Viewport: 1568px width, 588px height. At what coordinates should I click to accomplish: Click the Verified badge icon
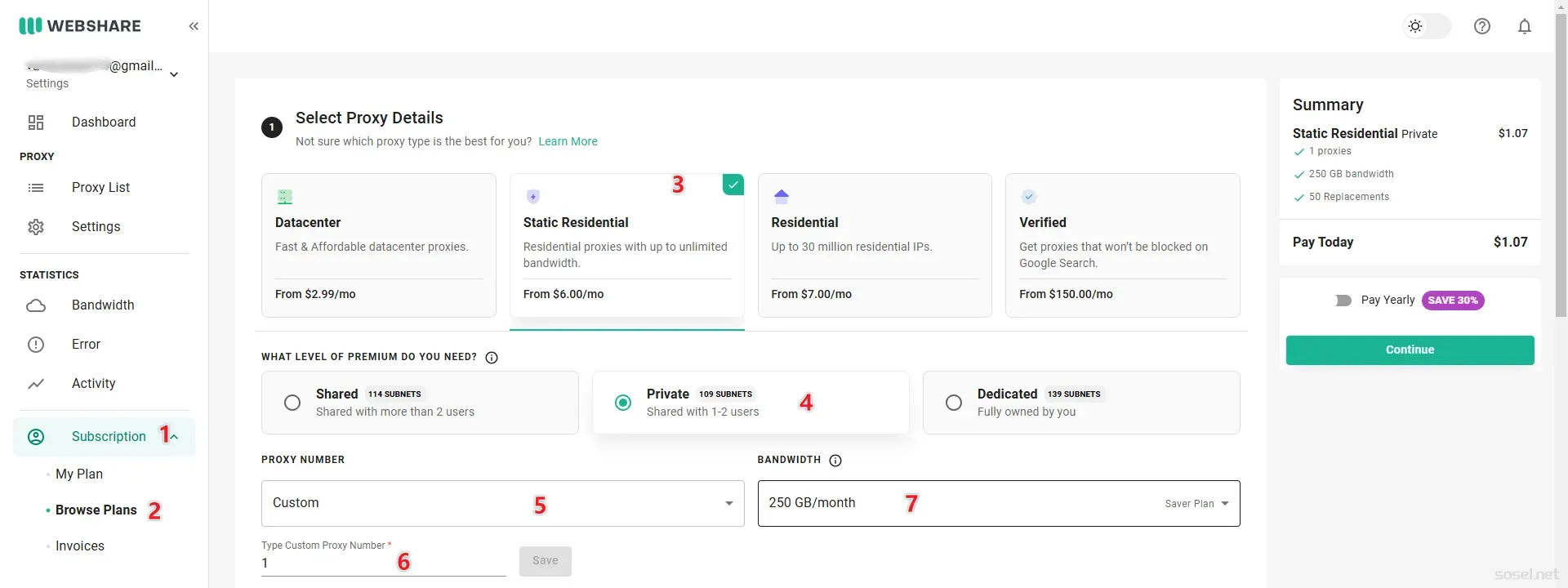1029,197
